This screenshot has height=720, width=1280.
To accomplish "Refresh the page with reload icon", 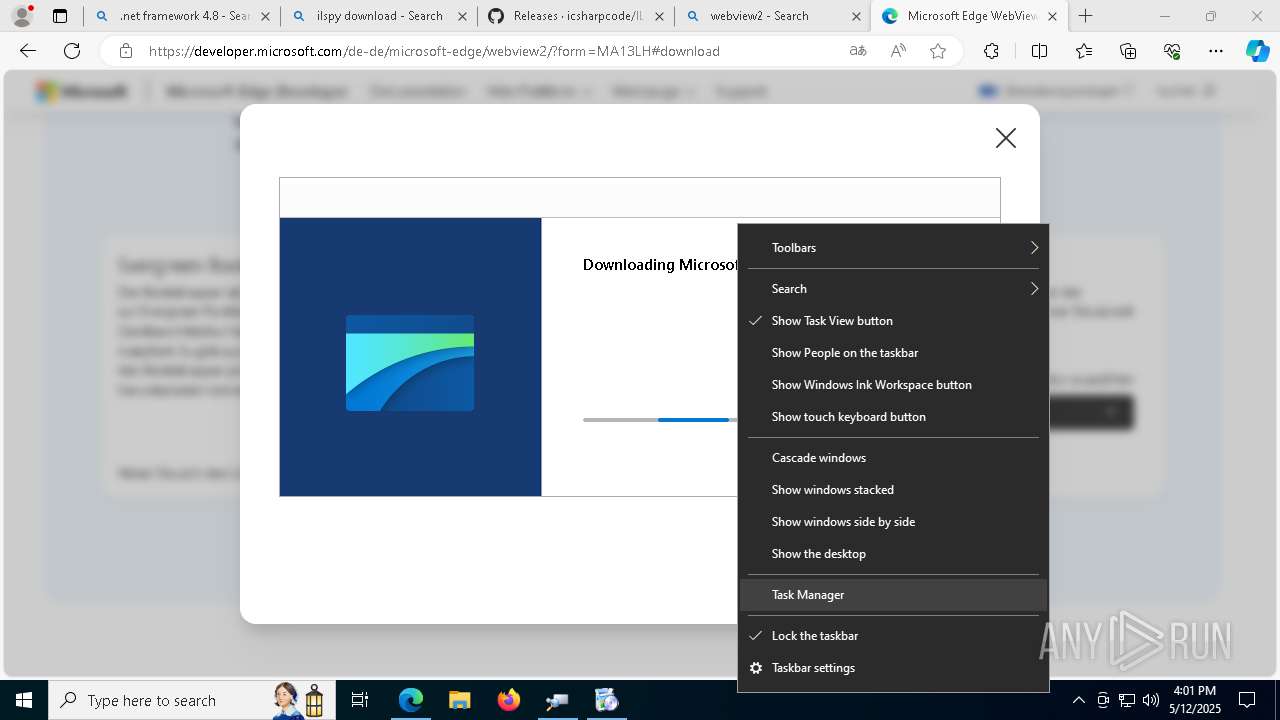I will [x=72, y=51].
